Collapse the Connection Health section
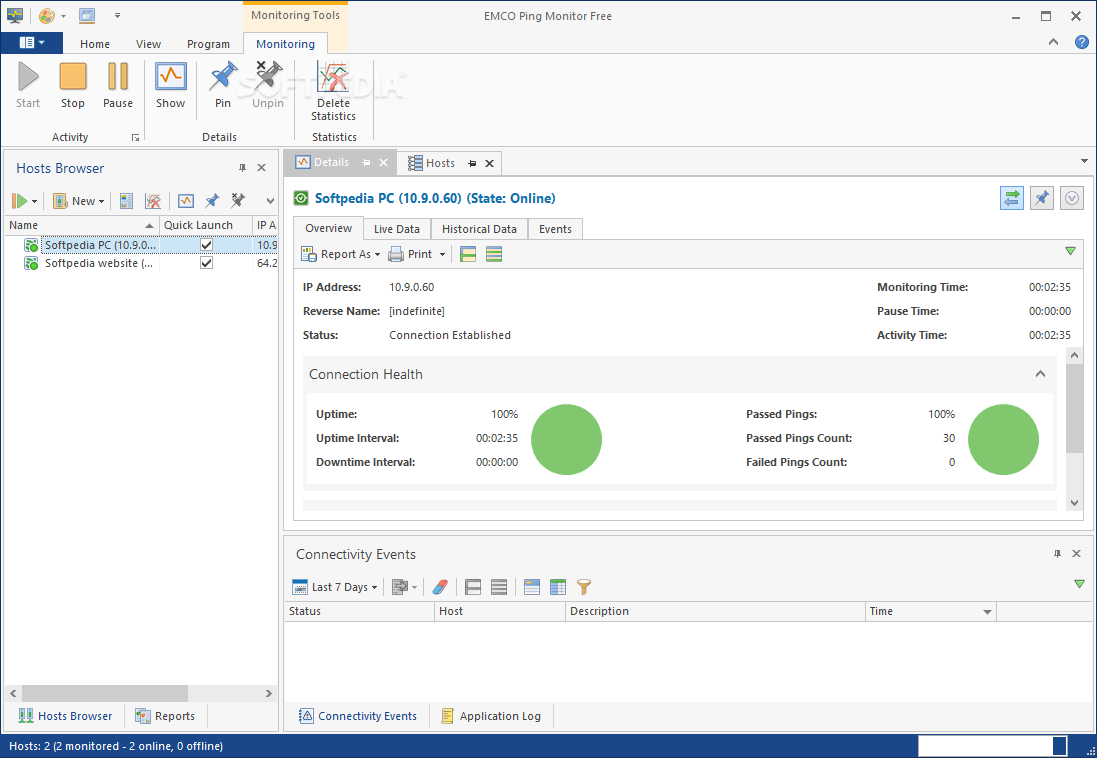 point(1040,374)
